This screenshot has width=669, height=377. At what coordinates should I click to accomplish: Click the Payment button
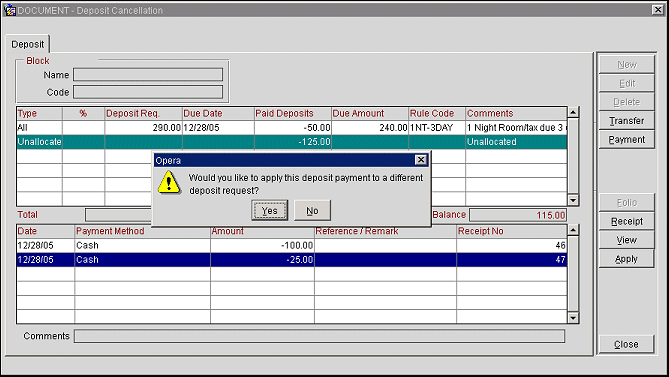(x=626, y=139)
